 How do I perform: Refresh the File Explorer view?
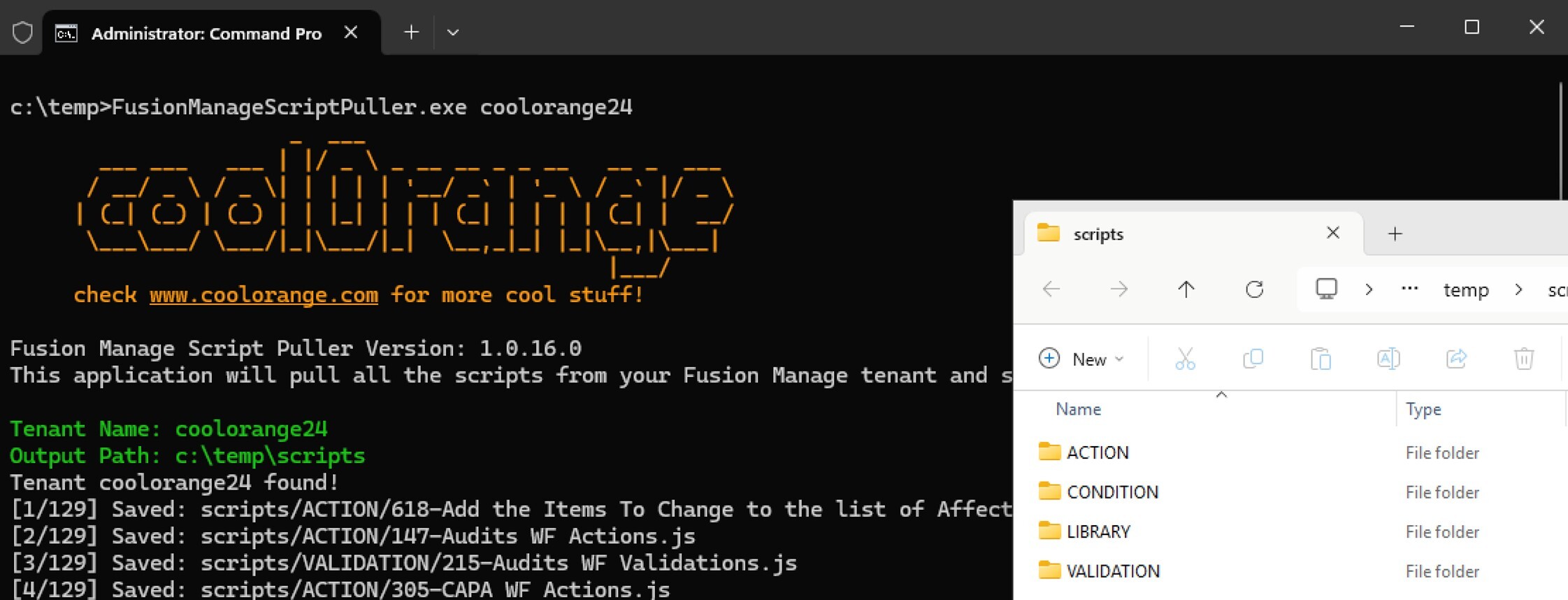[1255, 289]
